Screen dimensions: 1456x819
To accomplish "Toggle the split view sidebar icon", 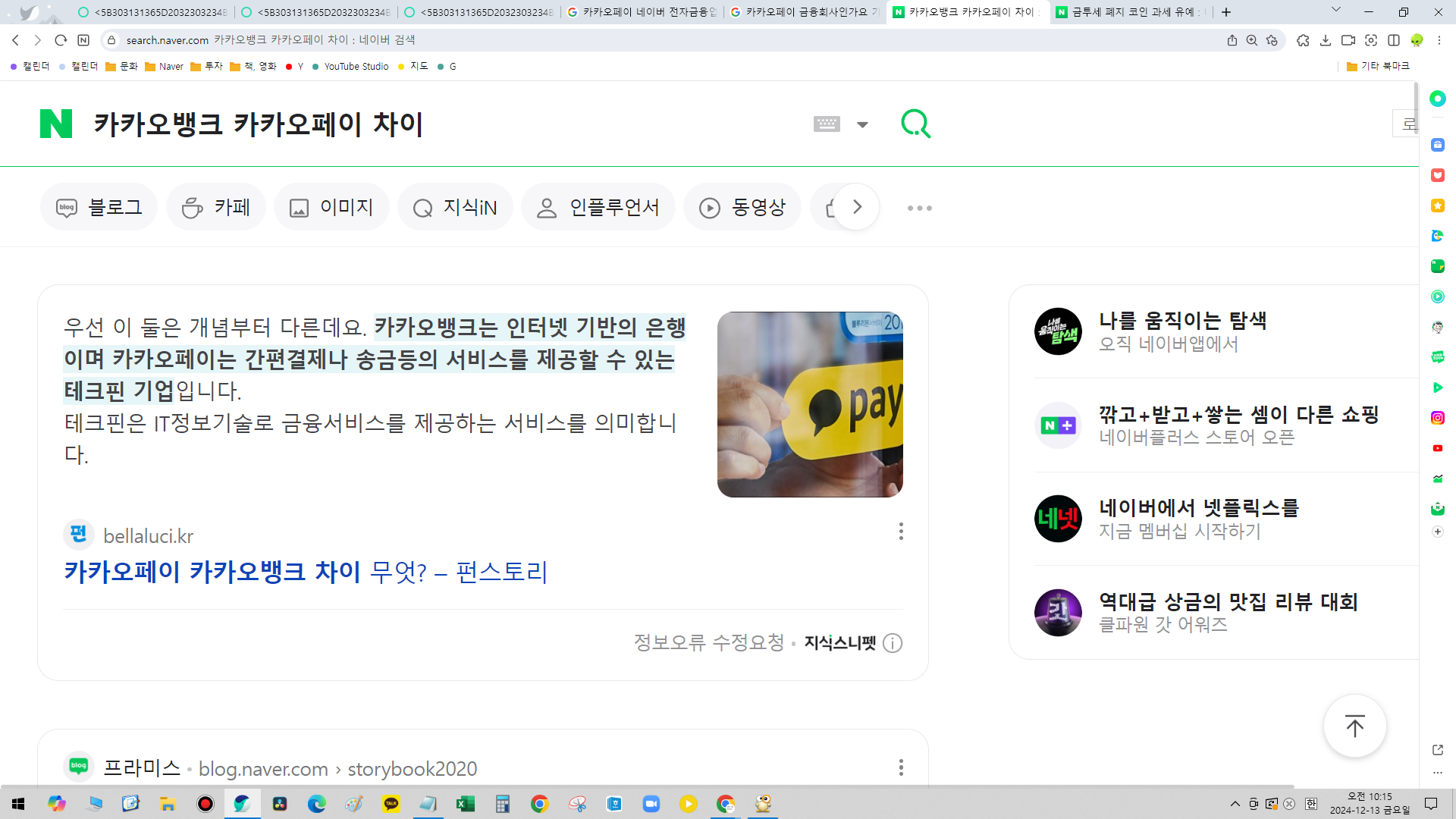I will [x=1394, y=40].
